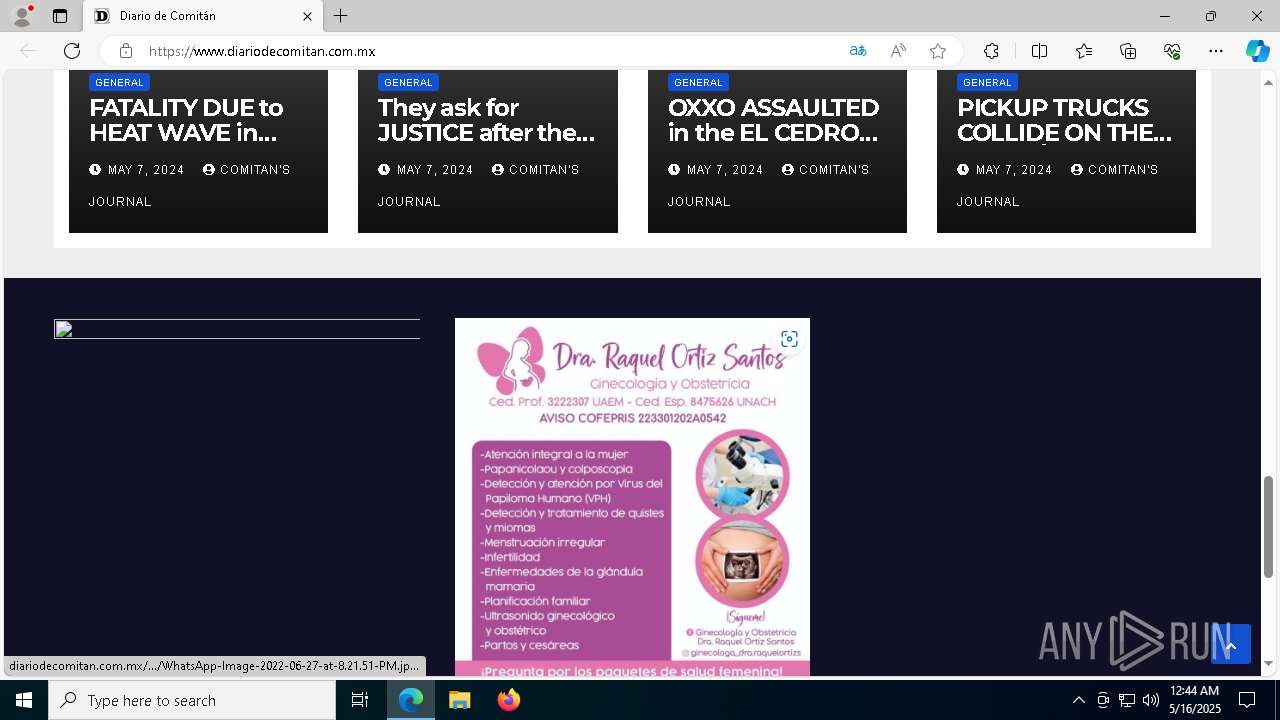Click the address bar URL
The height and width of the screenshot is (720, 1280).
click(262, 51)
